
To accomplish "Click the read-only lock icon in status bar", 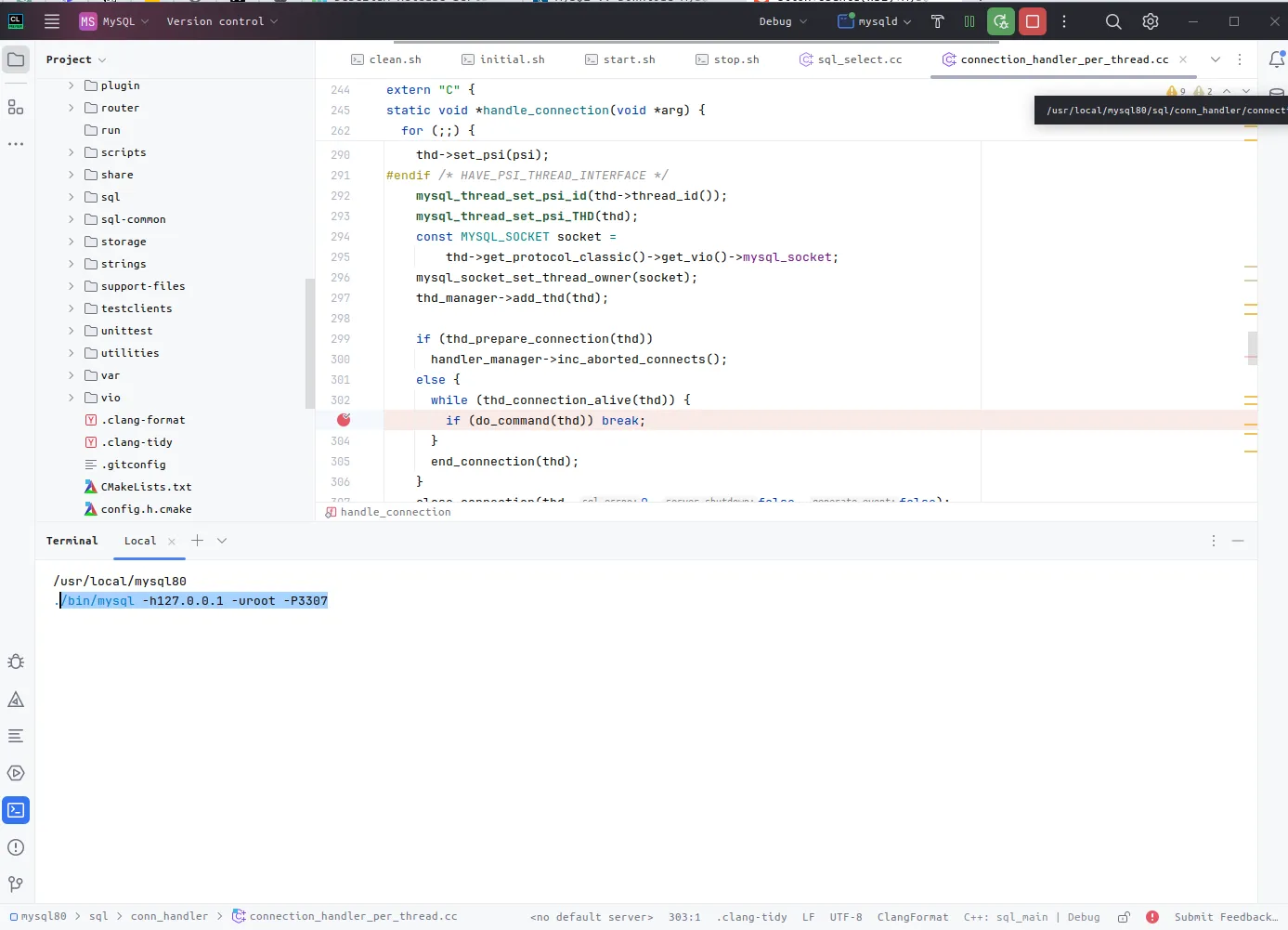I will [x=1124, y=917].
